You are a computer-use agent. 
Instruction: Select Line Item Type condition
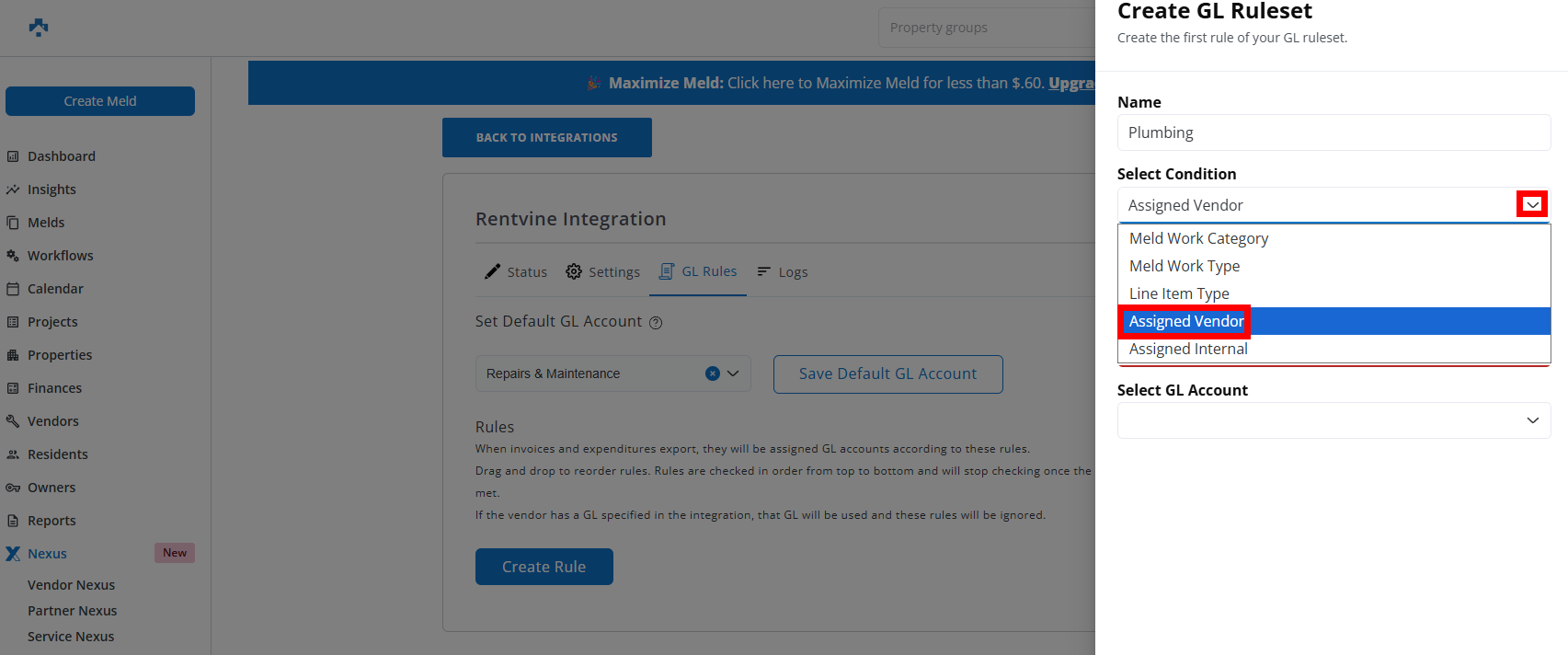tap(1179, 293)
